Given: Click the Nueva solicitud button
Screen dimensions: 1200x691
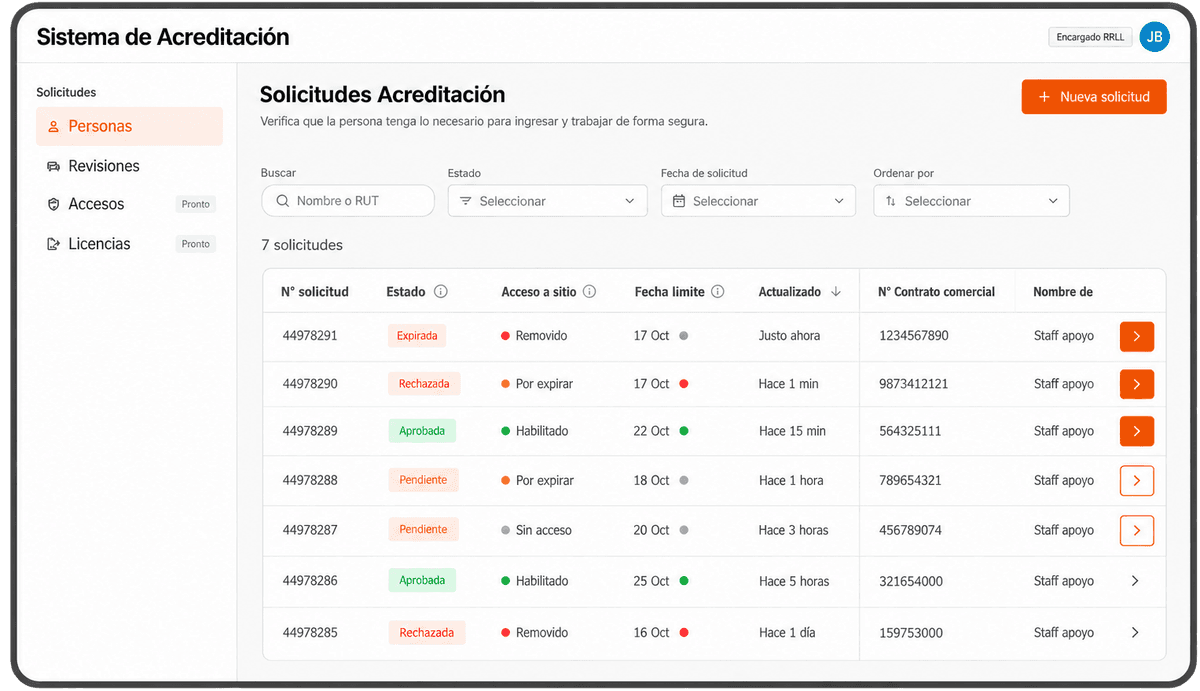Looking at the screenshot, I should (x=1094, y=97).
